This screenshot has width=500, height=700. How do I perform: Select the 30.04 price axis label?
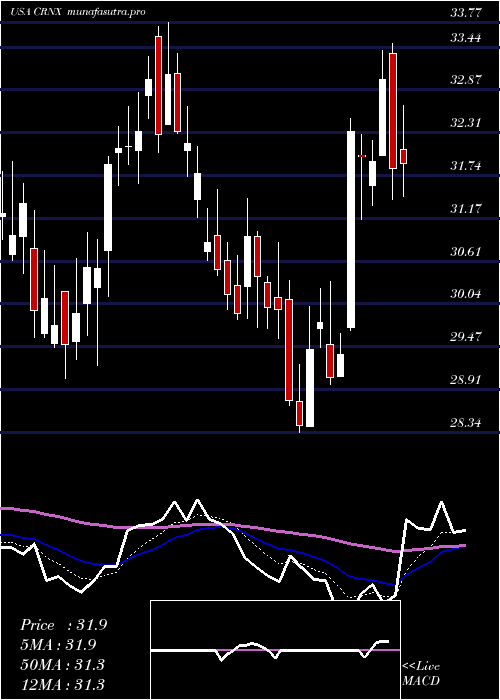(466, 294)
